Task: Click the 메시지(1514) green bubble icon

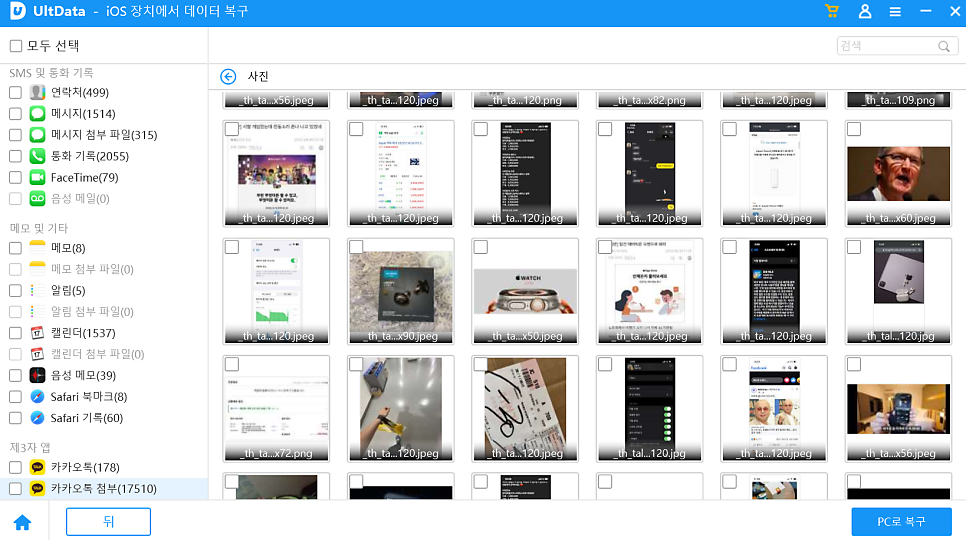Action: point(38,113)
